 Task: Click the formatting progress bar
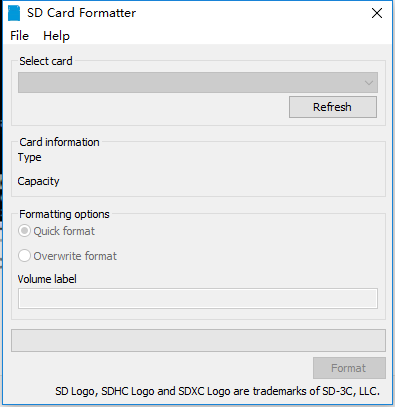pyautogui.click(x=198, y=340)
